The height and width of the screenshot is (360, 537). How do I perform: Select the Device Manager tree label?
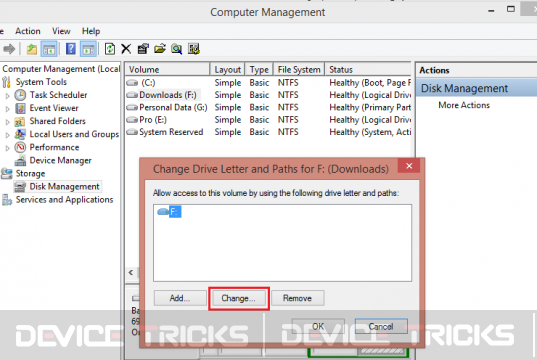[61, 160]
